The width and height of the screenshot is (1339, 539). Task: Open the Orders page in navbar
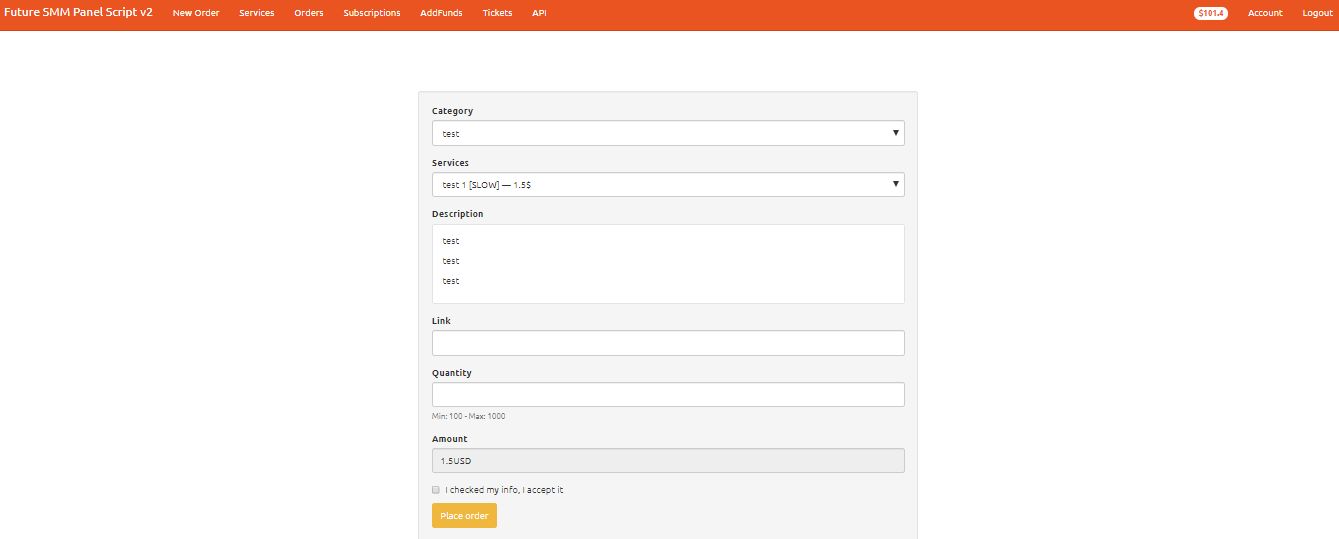(x=309, y=13)
